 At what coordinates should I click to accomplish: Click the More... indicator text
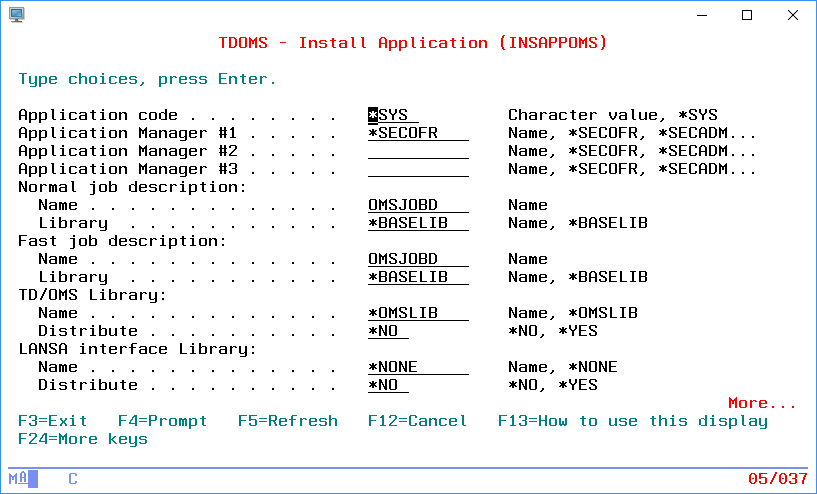762,403
